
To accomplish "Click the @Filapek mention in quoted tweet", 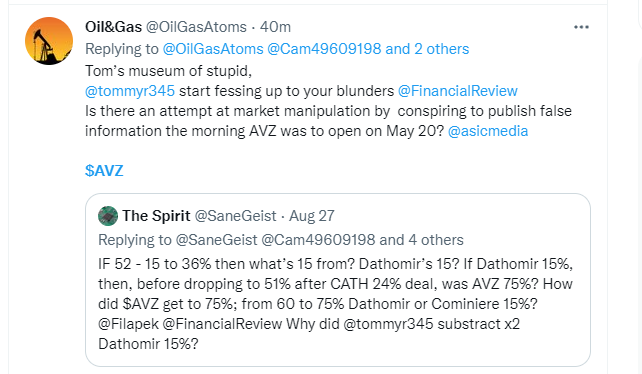I will click(x=128, y=324).
